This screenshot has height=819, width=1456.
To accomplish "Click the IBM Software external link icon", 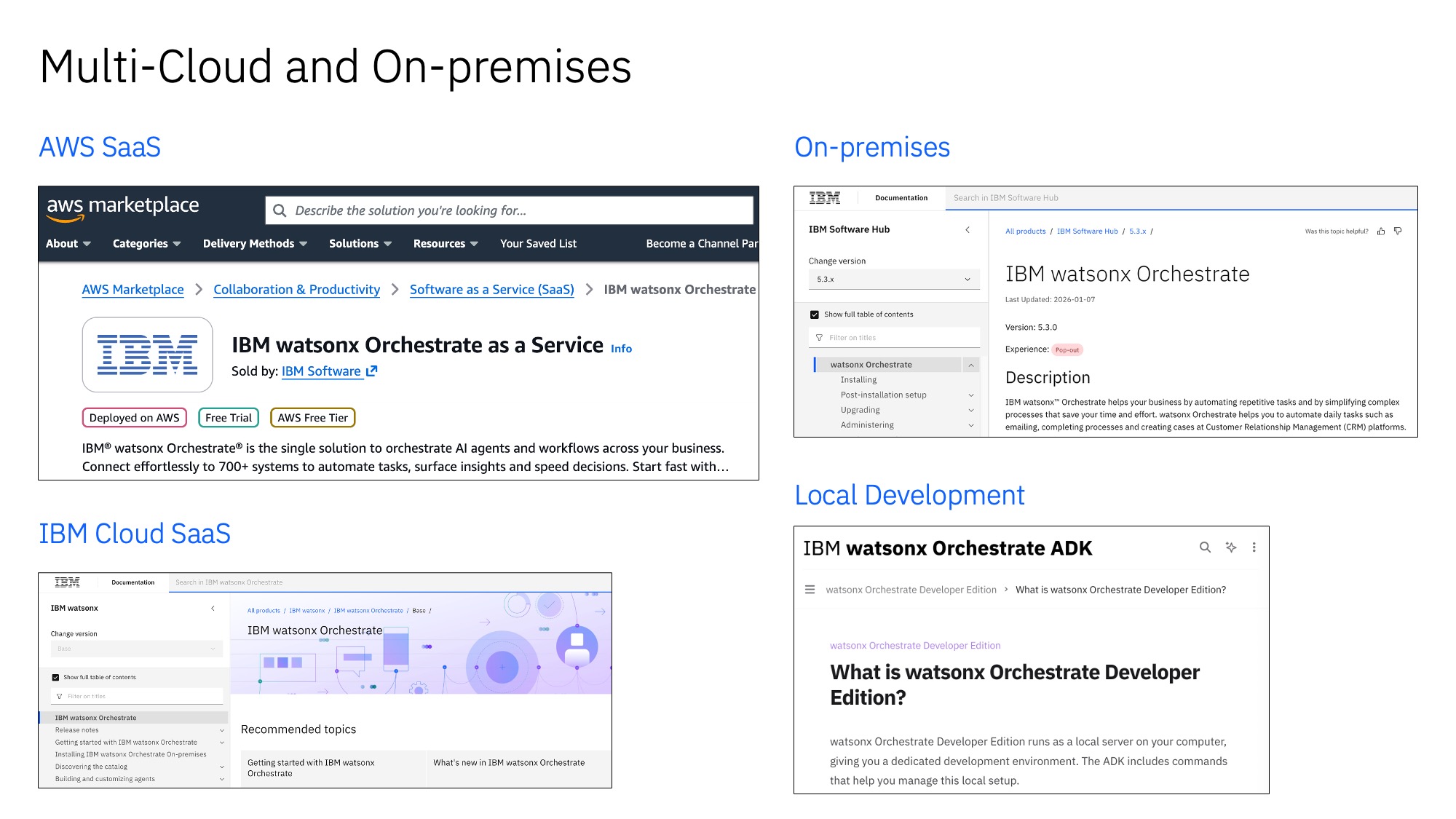I will (x=372, y=371).
